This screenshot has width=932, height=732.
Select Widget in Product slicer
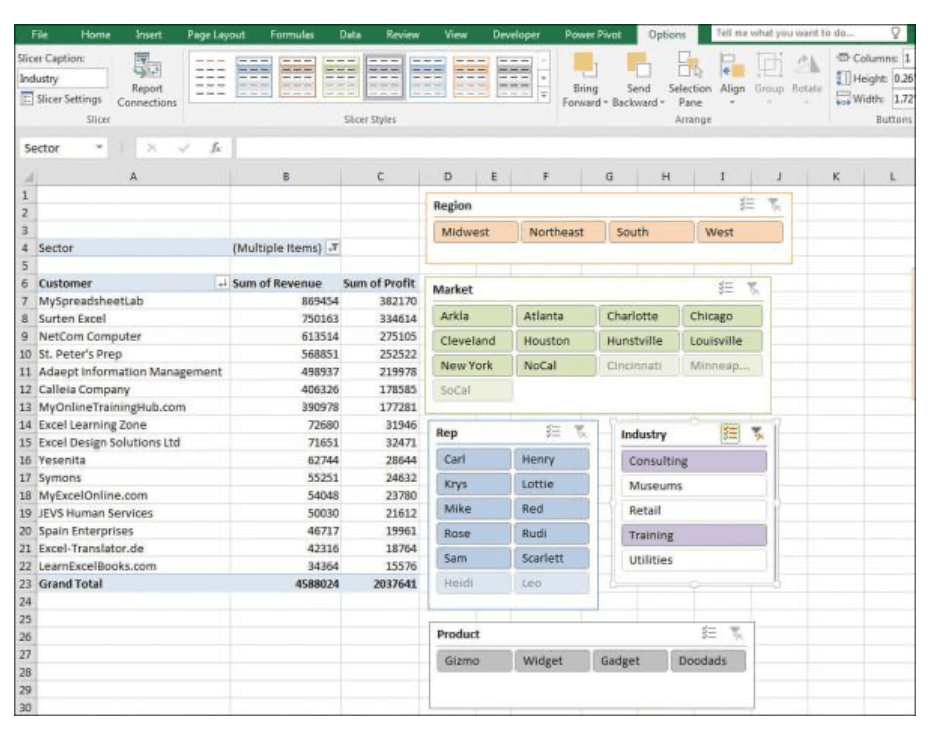(x=552, y=661)
